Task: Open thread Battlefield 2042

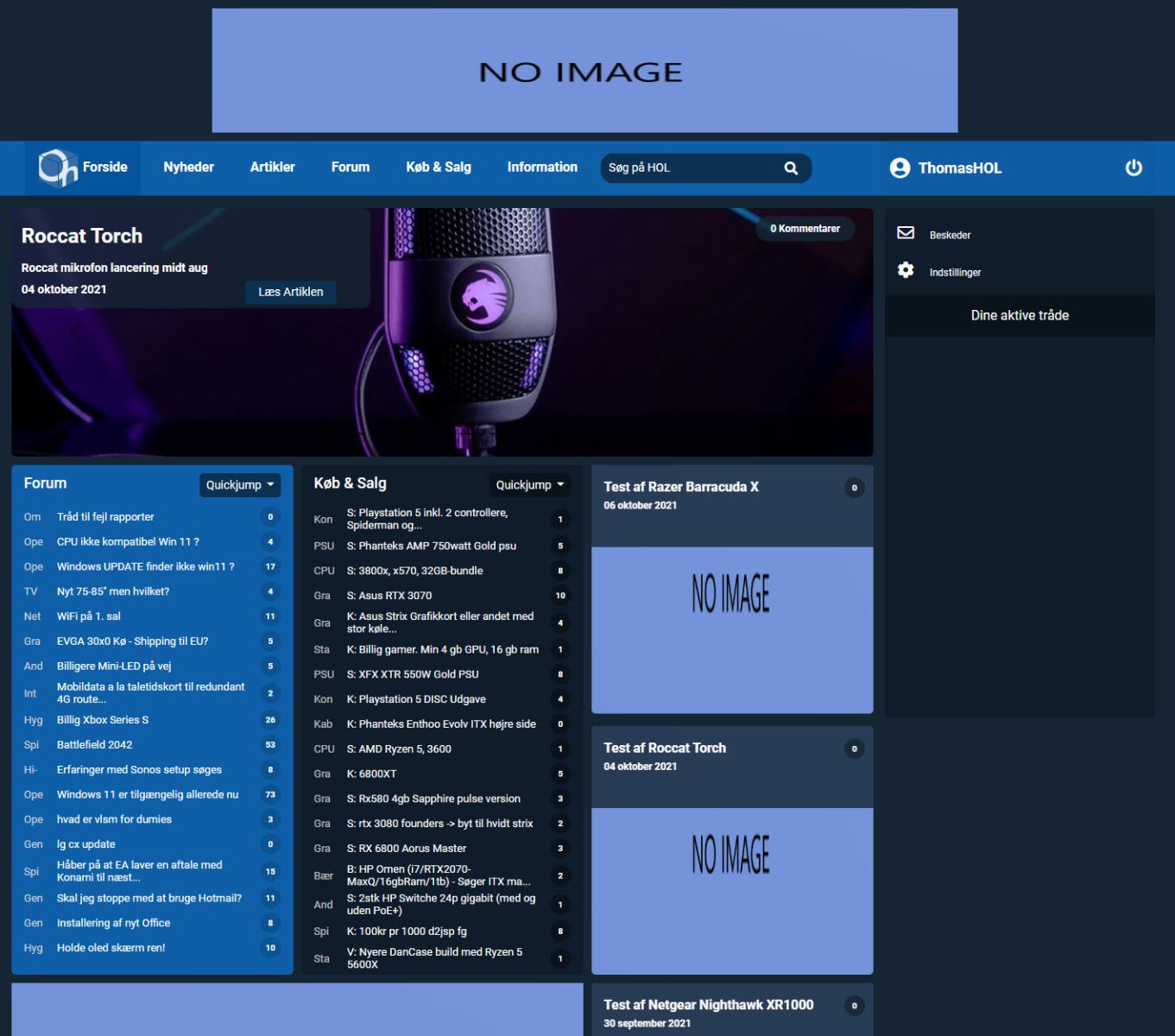Action: tap(95, 745)
